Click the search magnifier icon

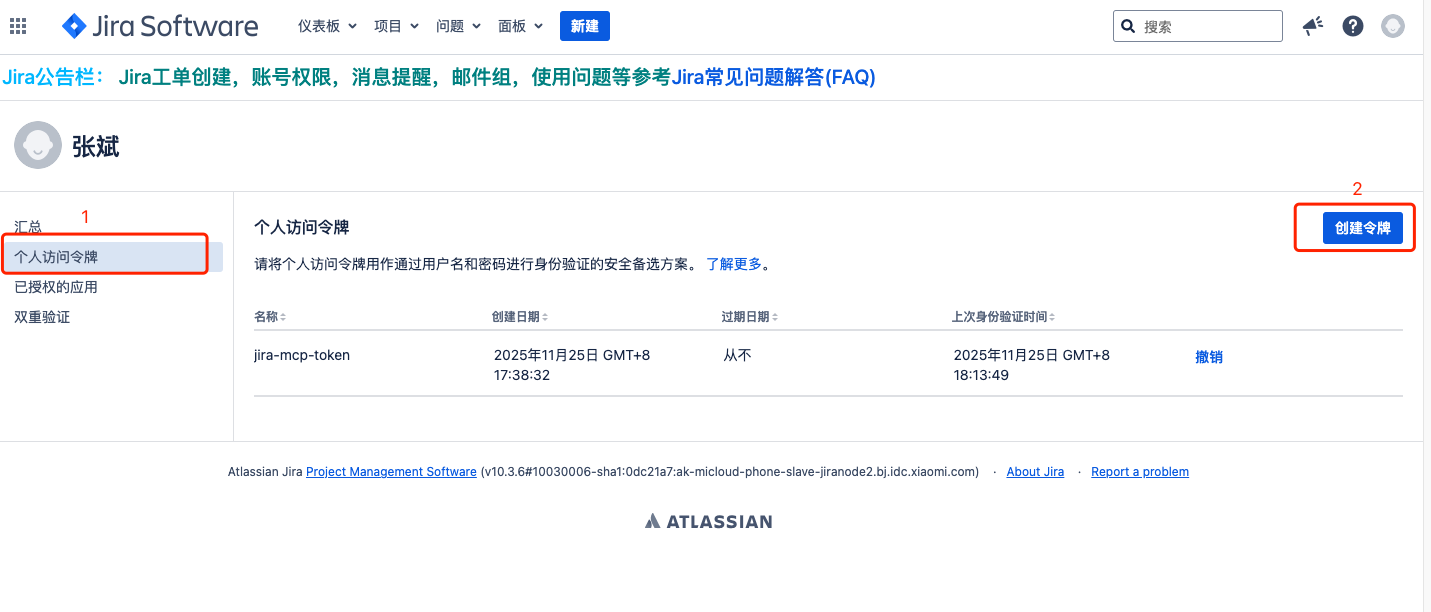click(x=1128, y=26)
